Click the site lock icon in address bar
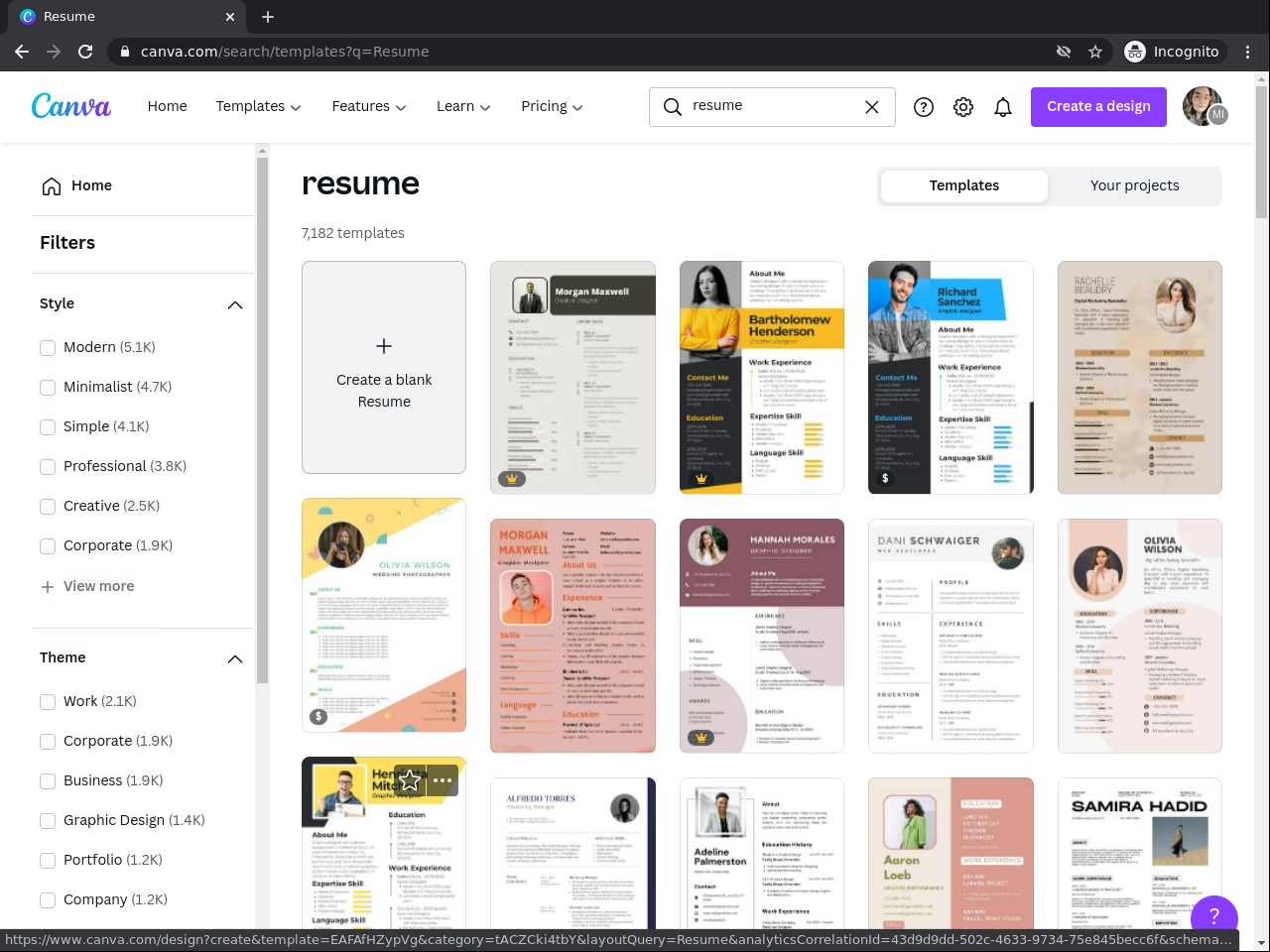Screen dimensions: 1270x952 125,52
